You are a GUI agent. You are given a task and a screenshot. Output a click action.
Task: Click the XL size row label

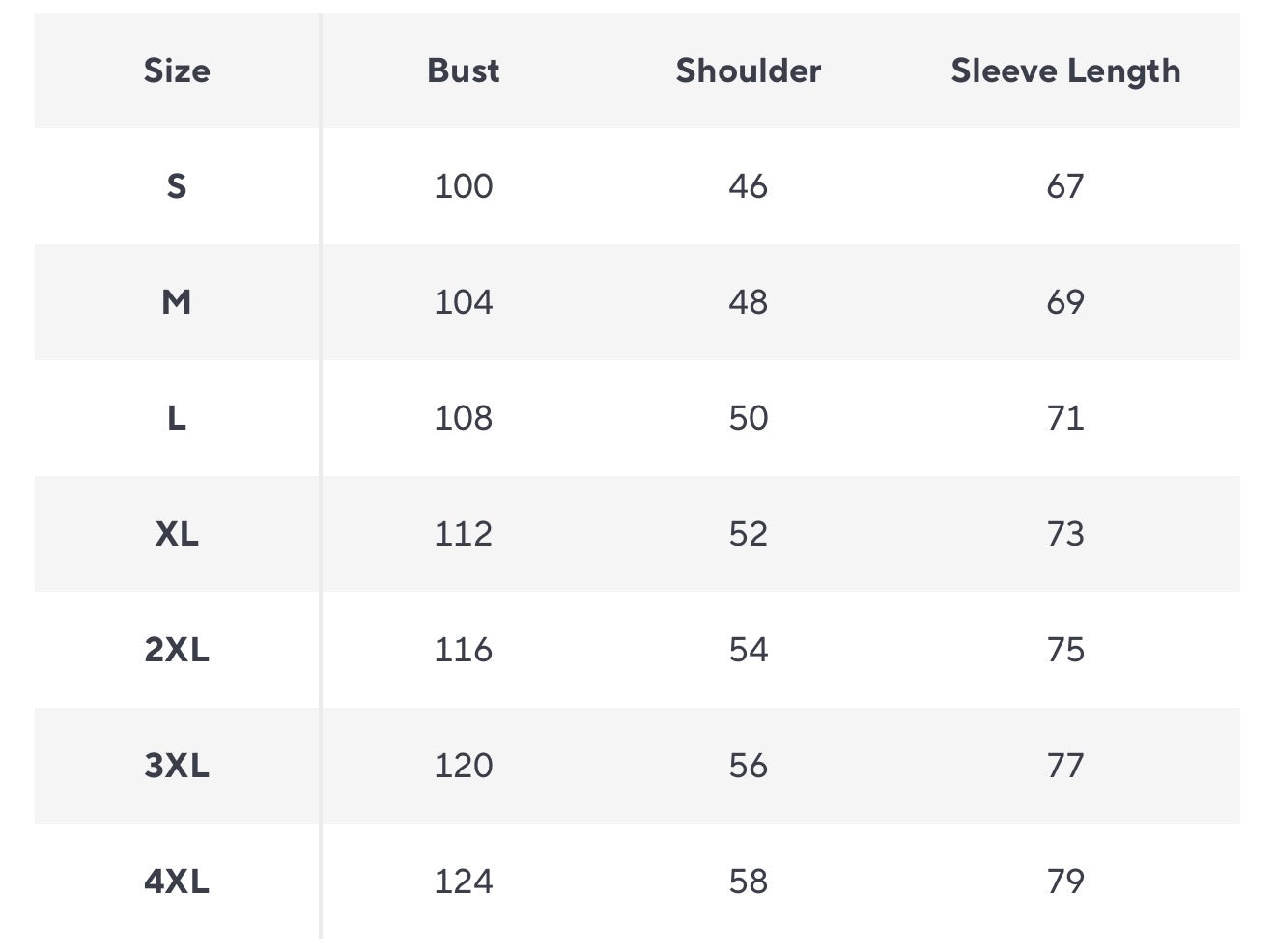click(x=177, y=534)
